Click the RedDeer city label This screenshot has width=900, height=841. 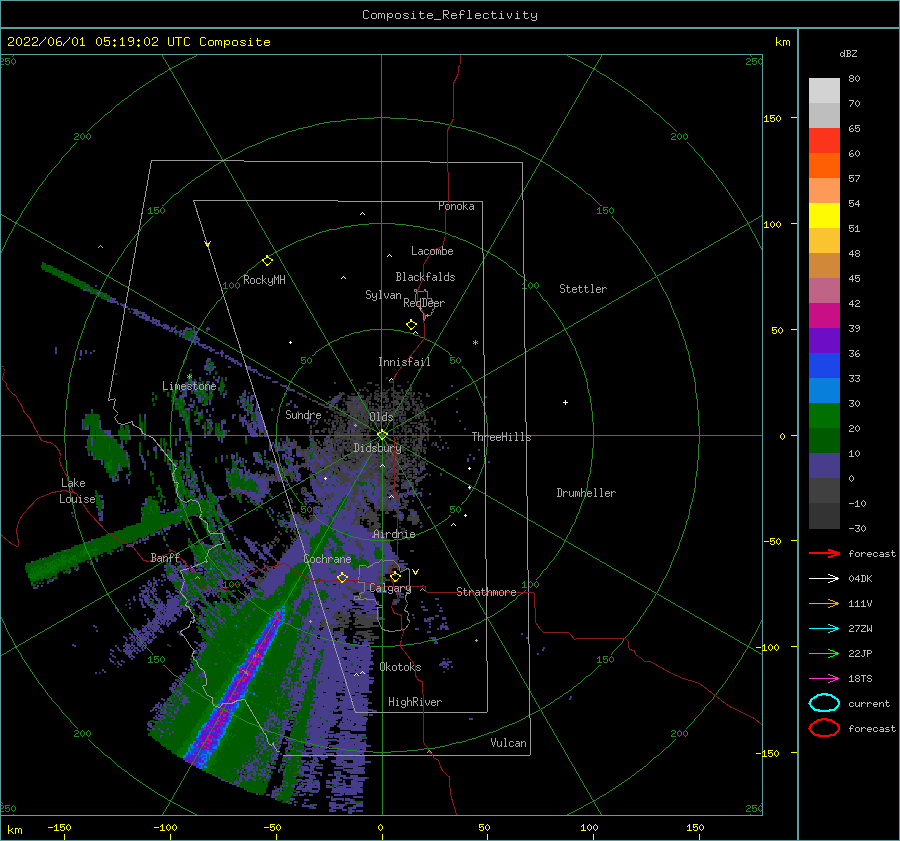pyautogui.click(x=424, y=303)
